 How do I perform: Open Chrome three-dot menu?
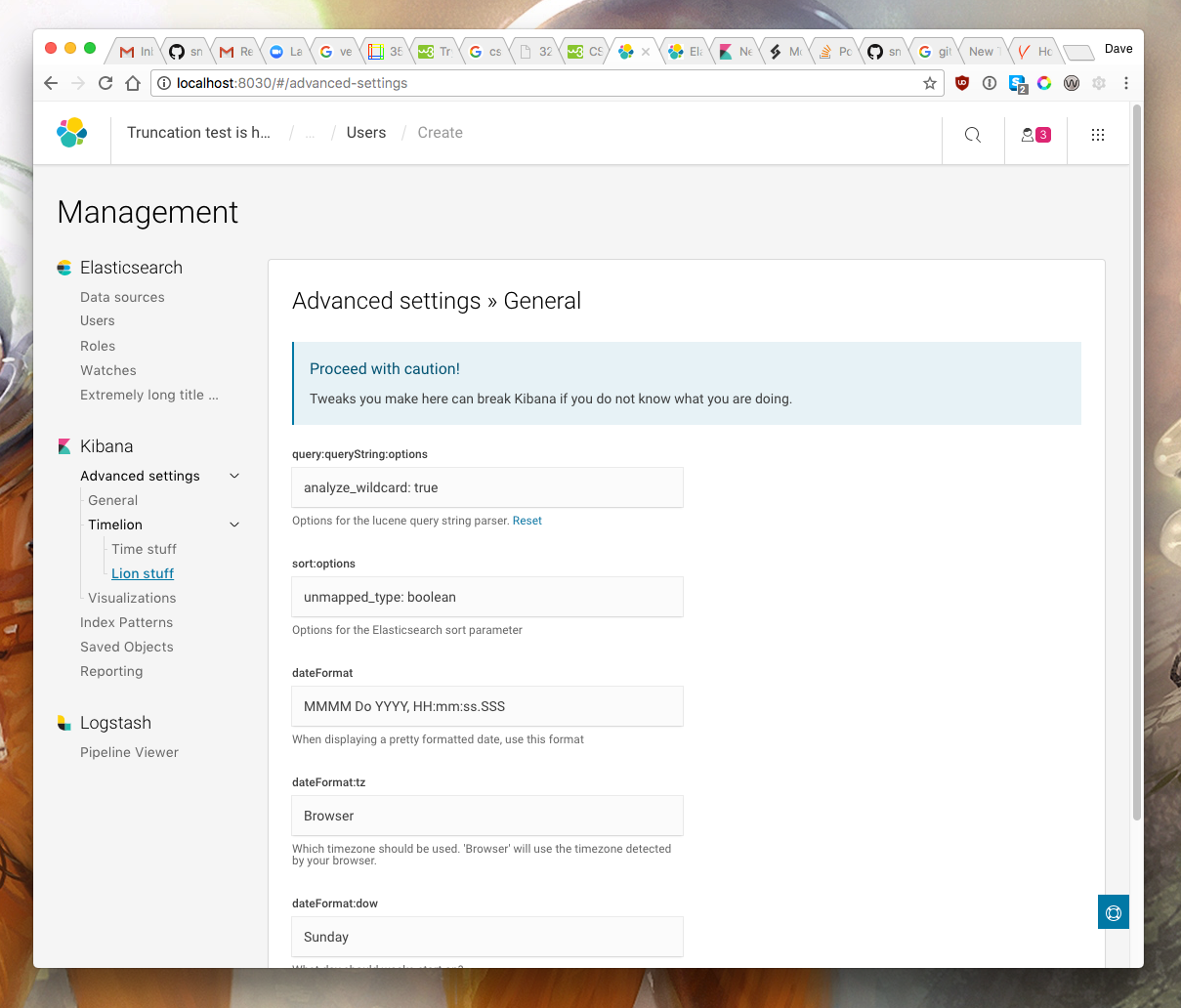(1126, 83)
